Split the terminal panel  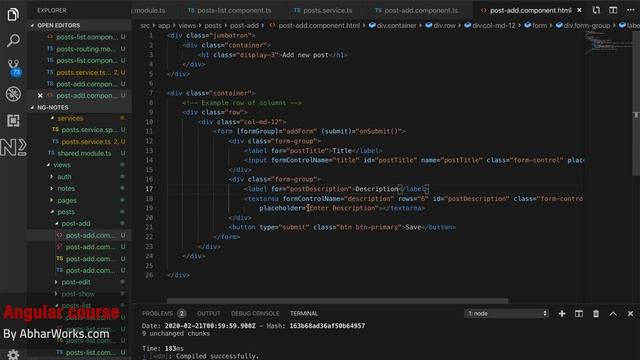579,313
